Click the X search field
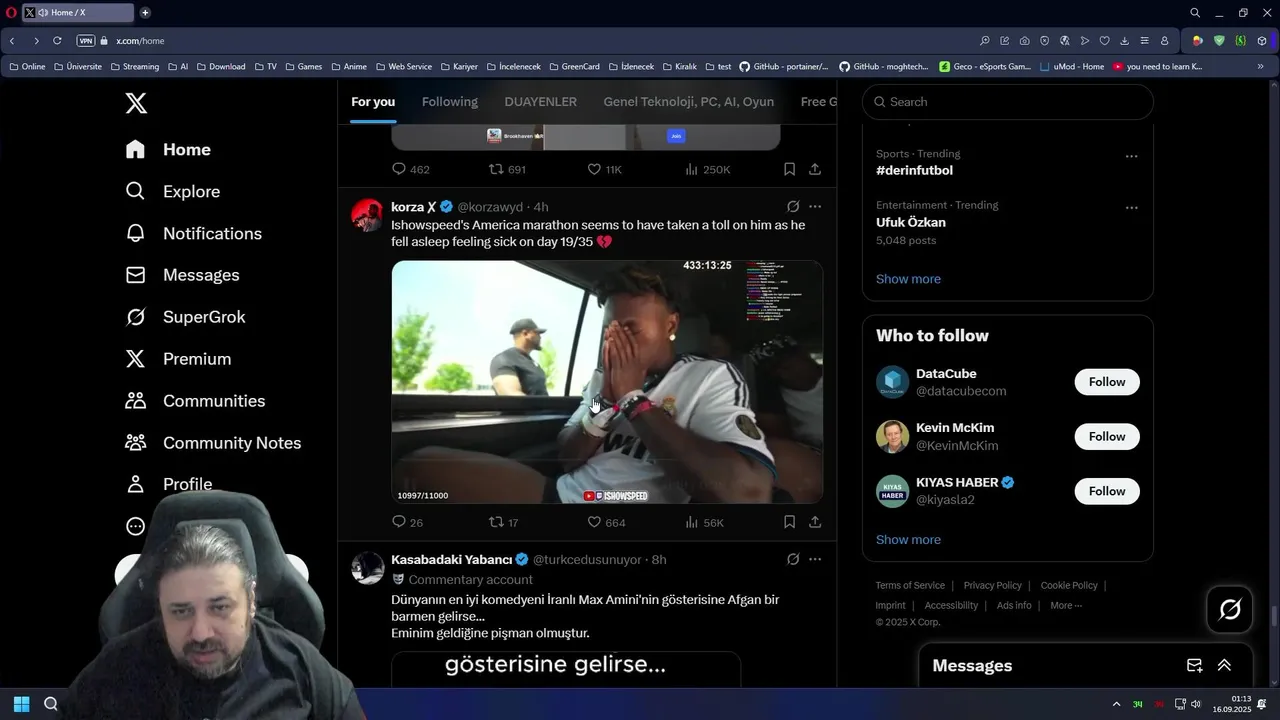Image resolution: width=1280 pixels, height=720 pixels. click(x=1008, y=102)
